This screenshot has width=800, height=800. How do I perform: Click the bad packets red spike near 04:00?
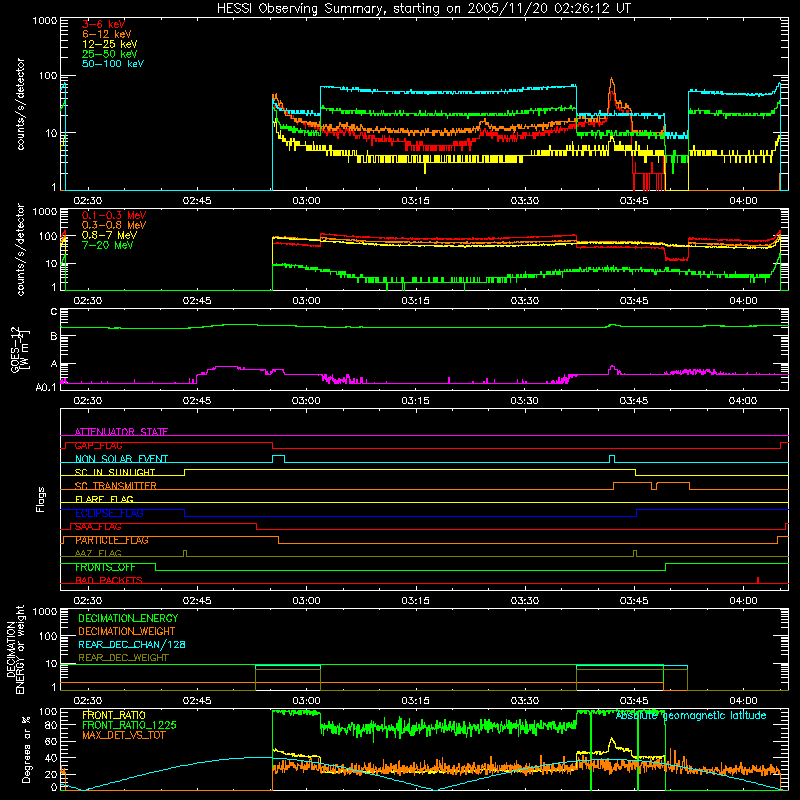click(758, 580)
